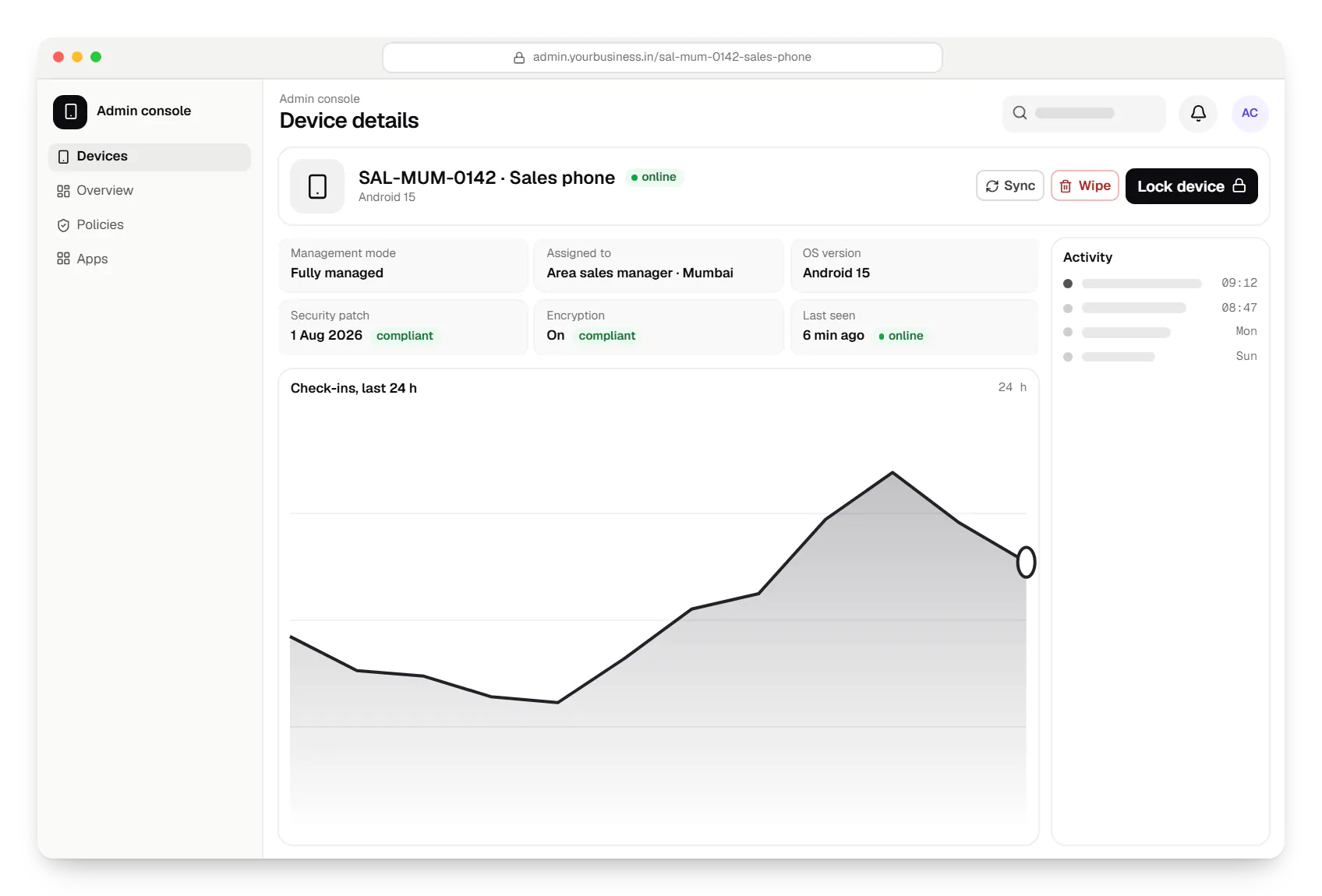Open the AC account avatar

pos(1250,113)
